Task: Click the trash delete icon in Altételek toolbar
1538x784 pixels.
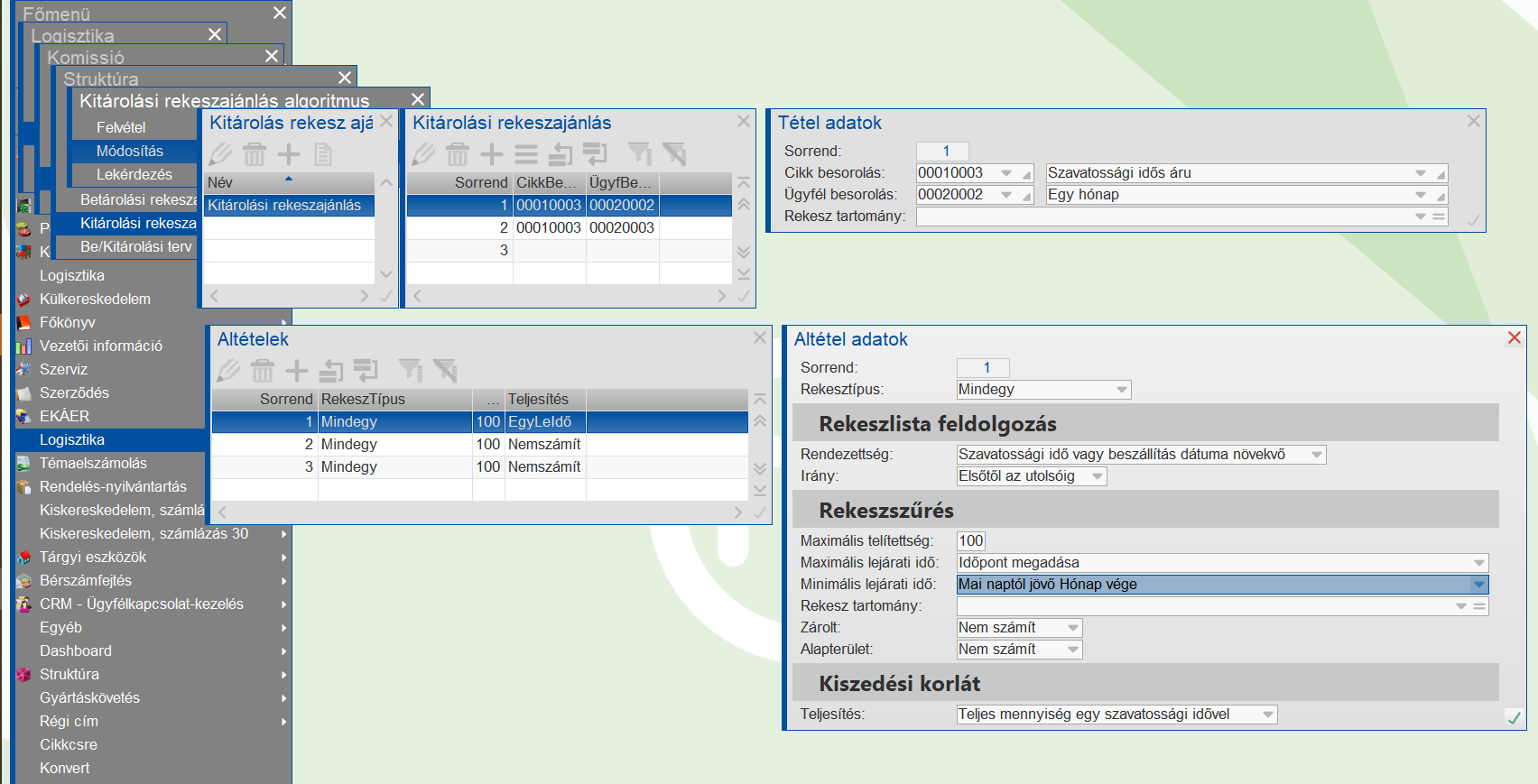Action: coord(263,371)
